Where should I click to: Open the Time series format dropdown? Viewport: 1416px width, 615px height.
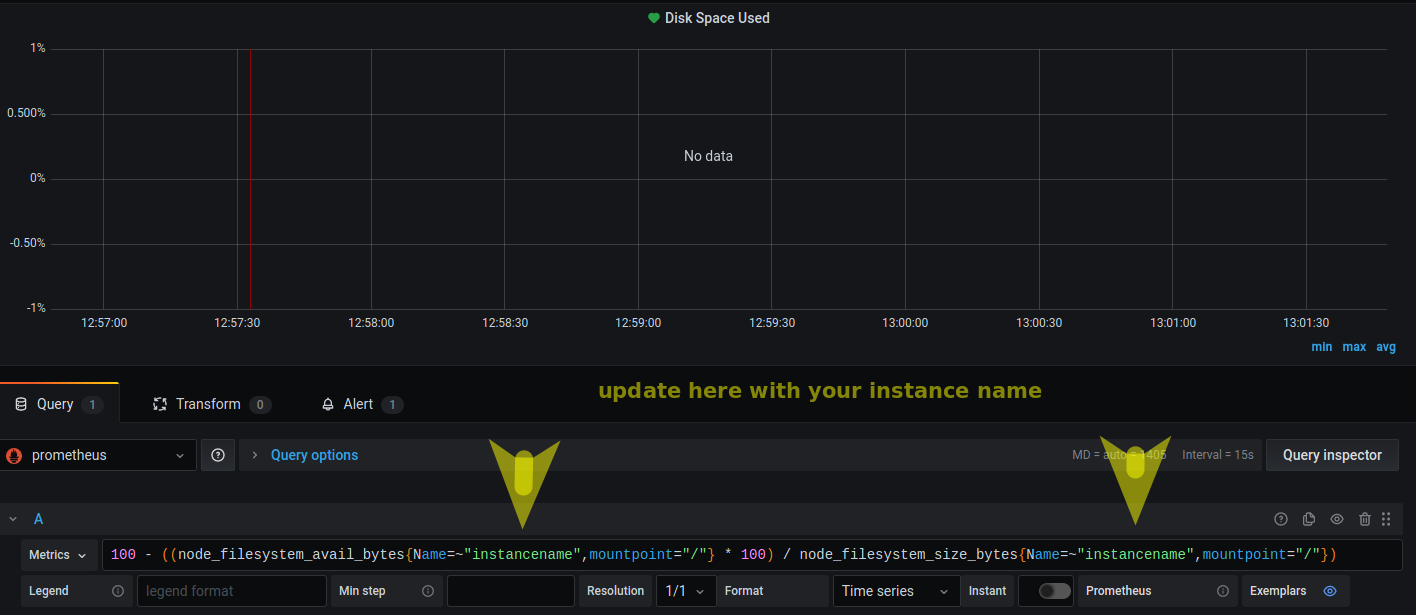pos(895,591)
